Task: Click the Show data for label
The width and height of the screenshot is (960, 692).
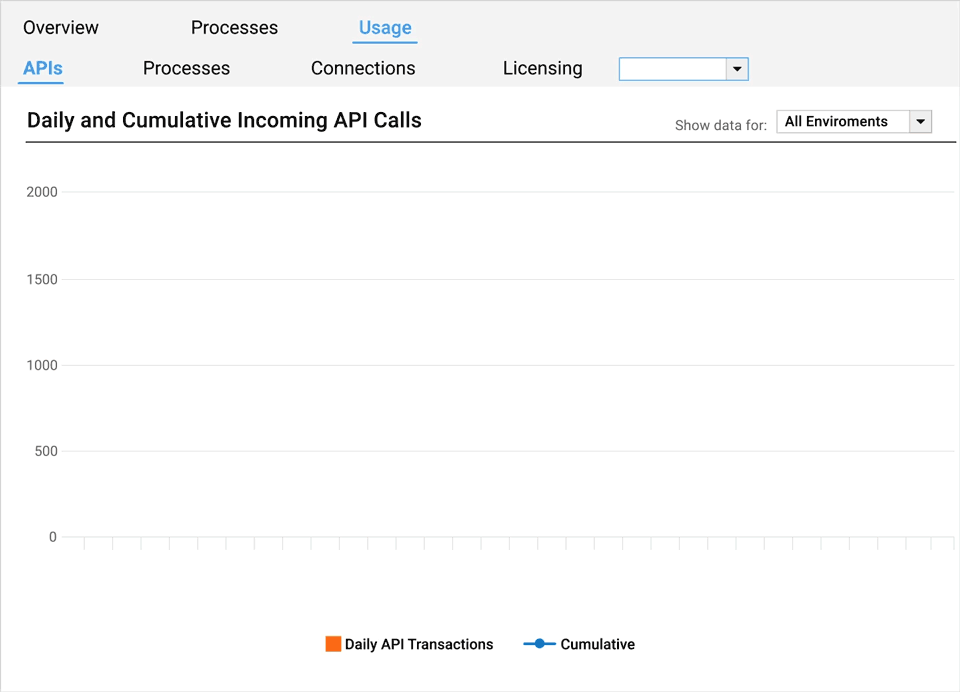Action: pyautogui.click(x=721, y=125)
